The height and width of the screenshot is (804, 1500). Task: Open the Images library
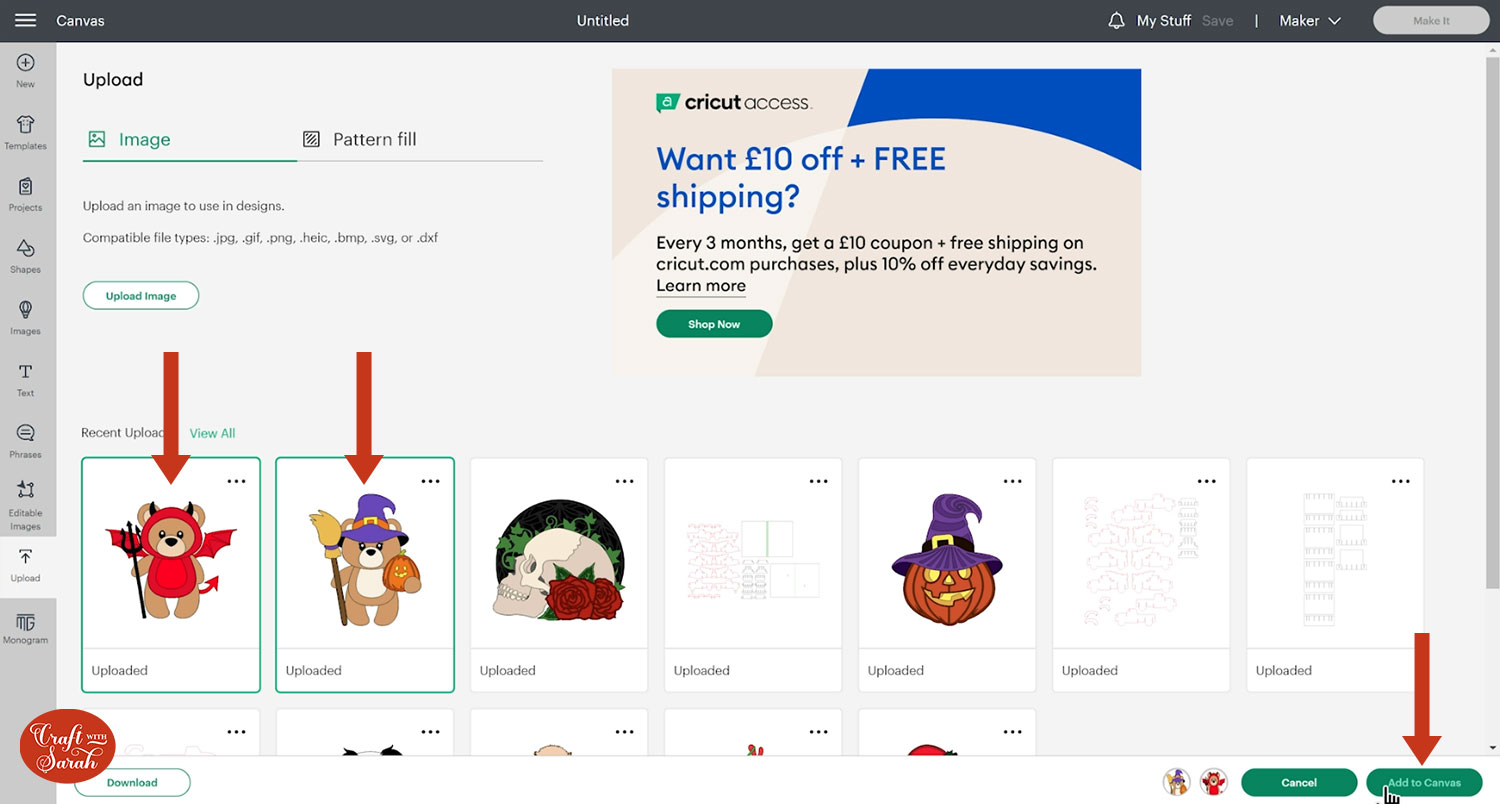pyautogui.click(x=26, y=316)
